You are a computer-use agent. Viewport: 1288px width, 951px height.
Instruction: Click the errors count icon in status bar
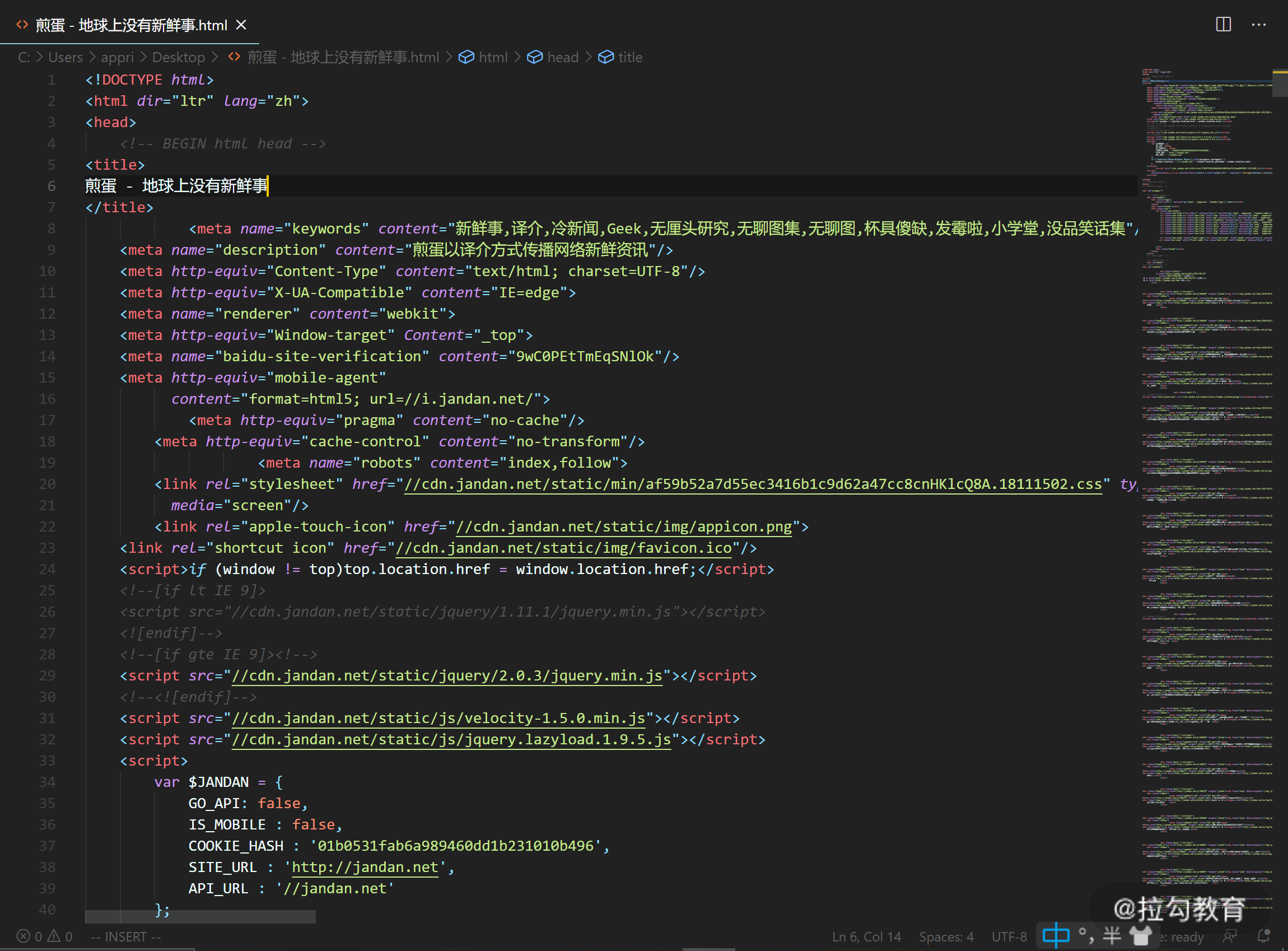coord(24,936)
